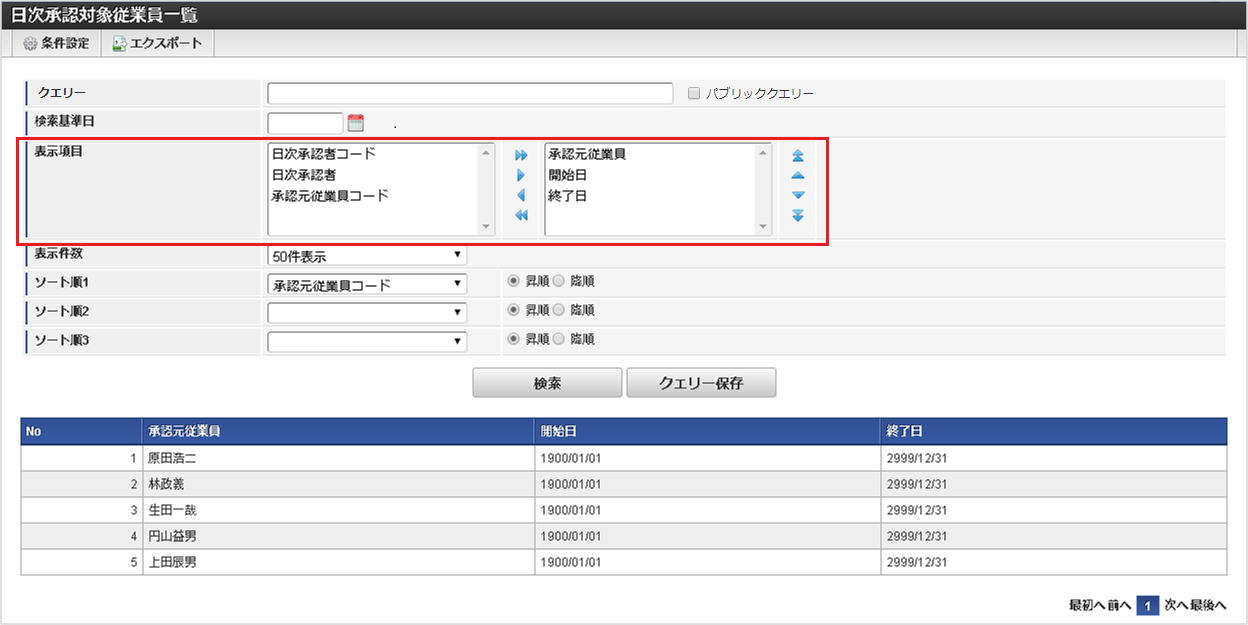Click the クエリー text input field
The image size is (1248, 625).
pyautogui.click(x=470, y=93)
